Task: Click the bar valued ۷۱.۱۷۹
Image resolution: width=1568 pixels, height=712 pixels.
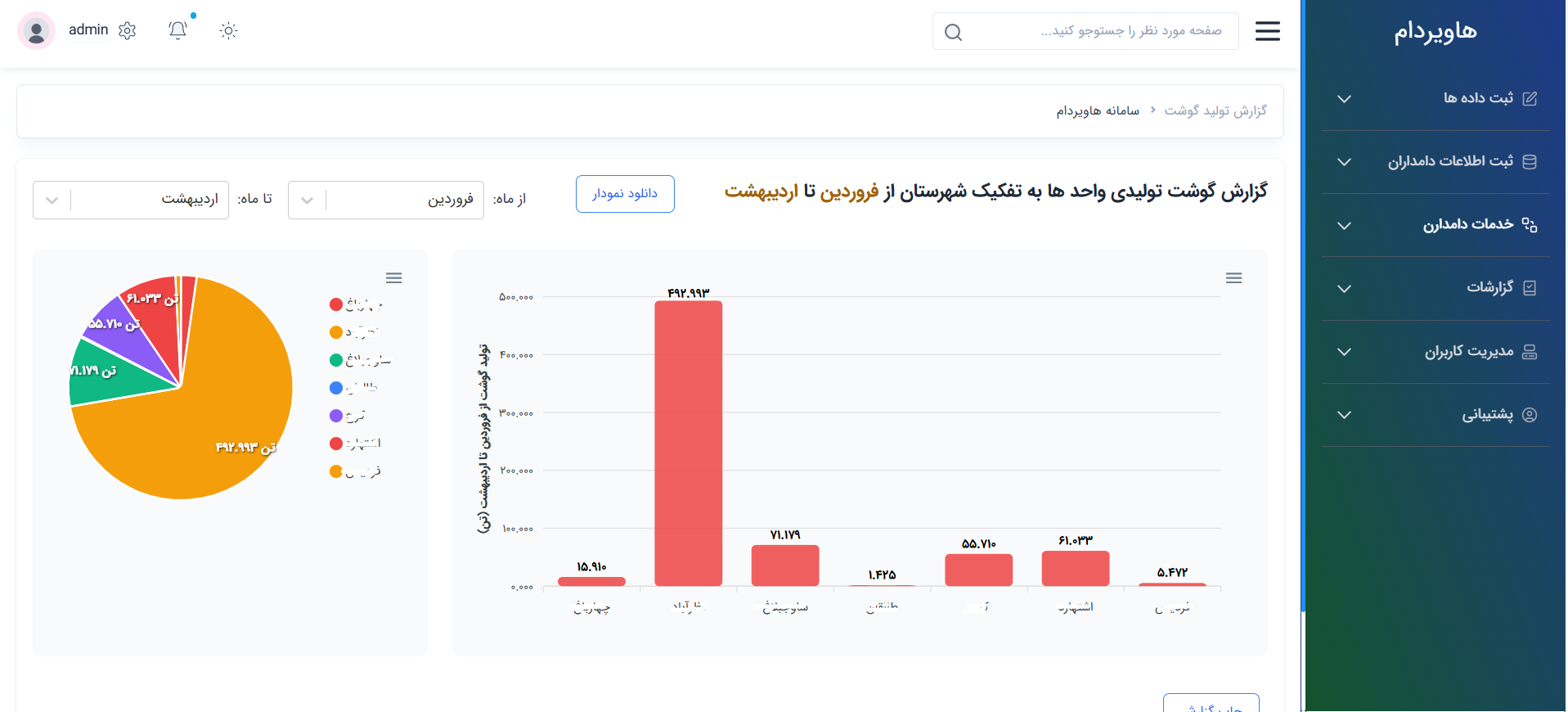Action: pos(785,566)
